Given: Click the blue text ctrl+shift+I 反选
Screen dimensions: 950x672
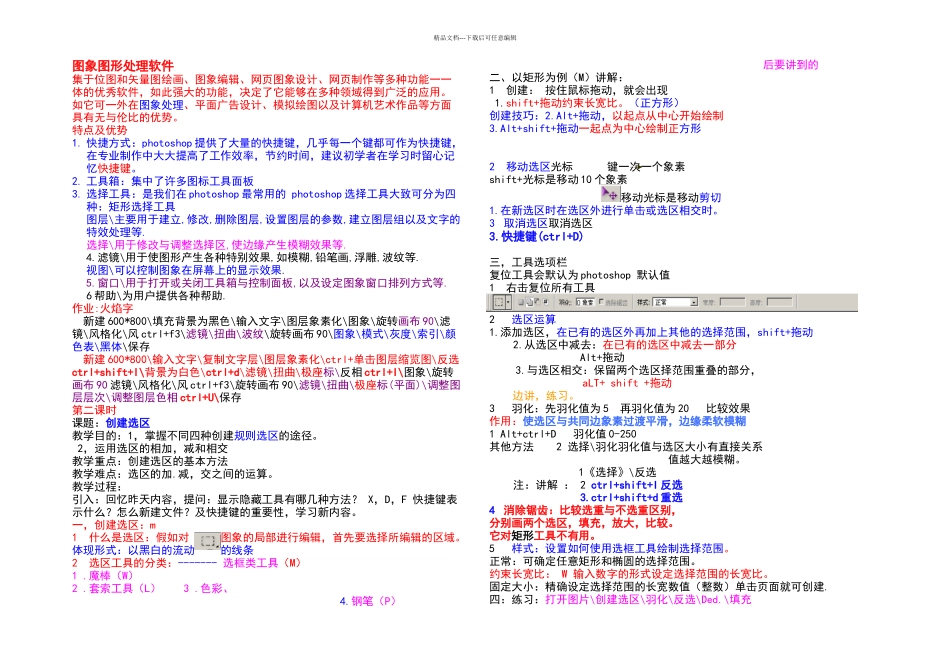Looking at the screenshot, I should point(637,485).
